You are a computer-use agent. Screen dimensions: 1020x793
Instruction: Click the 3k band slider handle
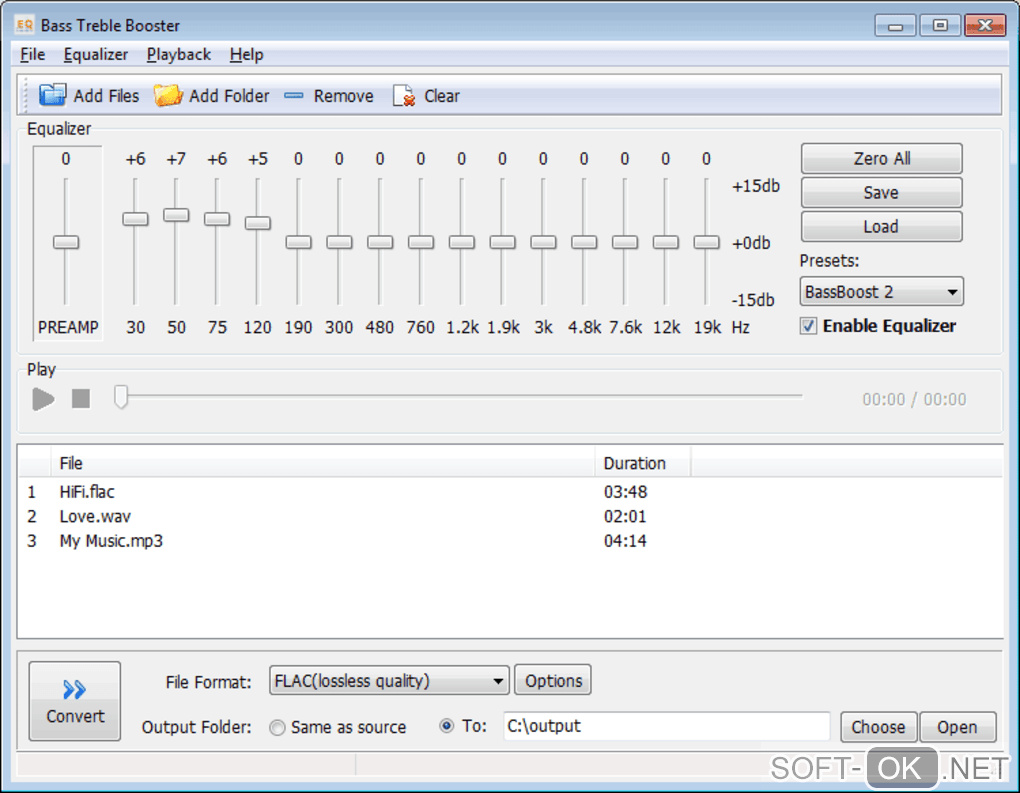[x=543, y=242]
